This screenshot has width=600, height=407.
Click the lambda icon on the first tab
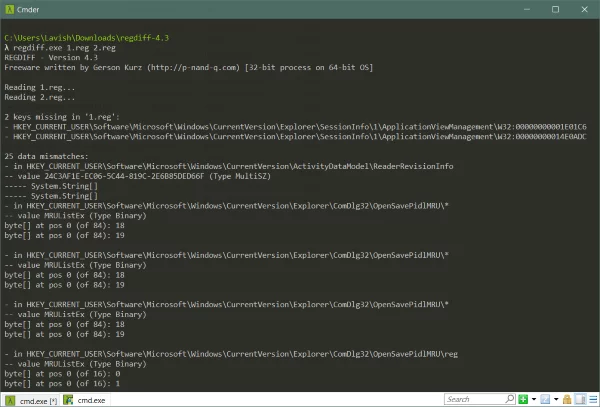point(10,400)
